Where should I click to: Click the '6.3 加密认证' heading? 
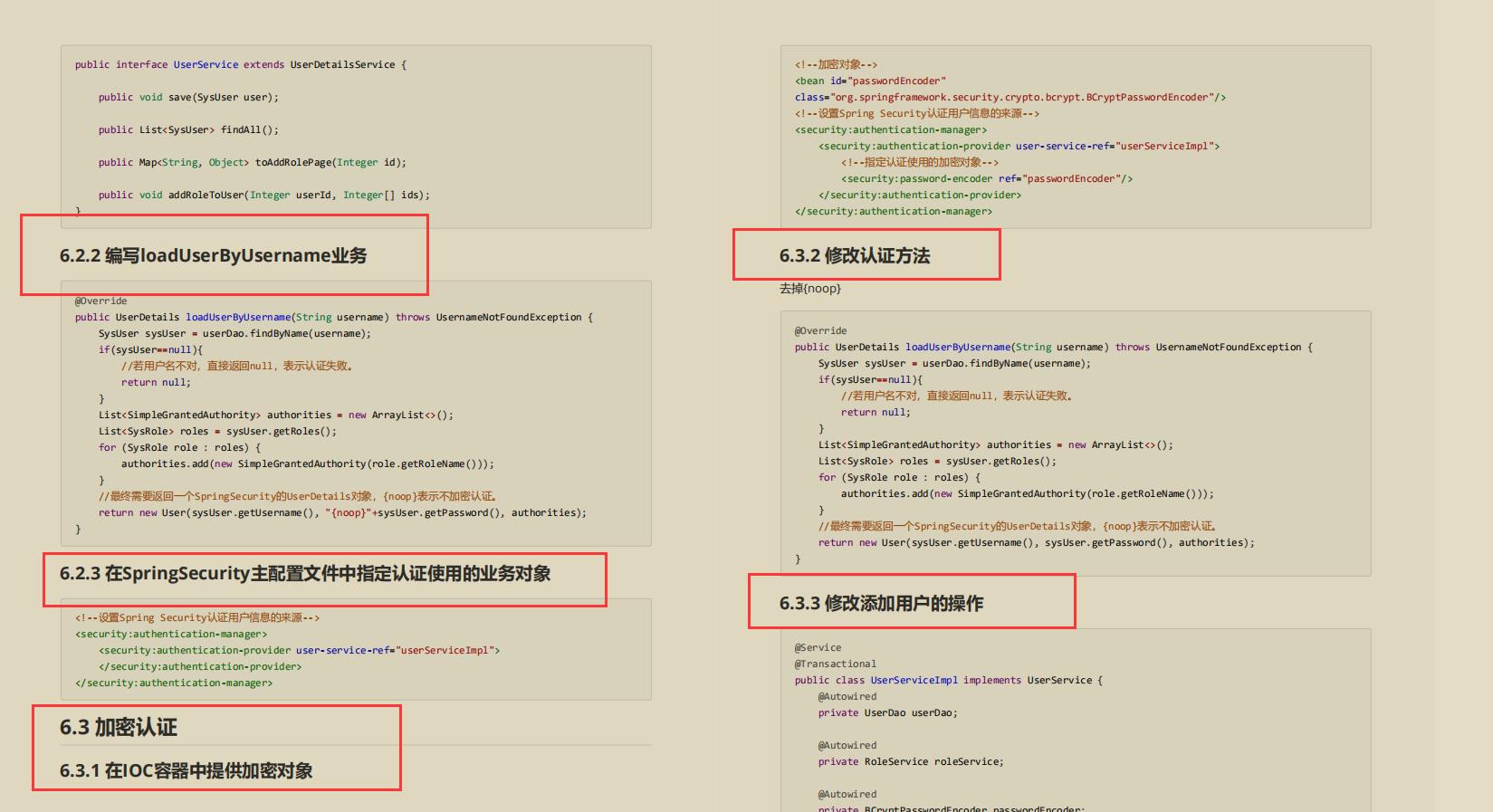tap(119, 728)
